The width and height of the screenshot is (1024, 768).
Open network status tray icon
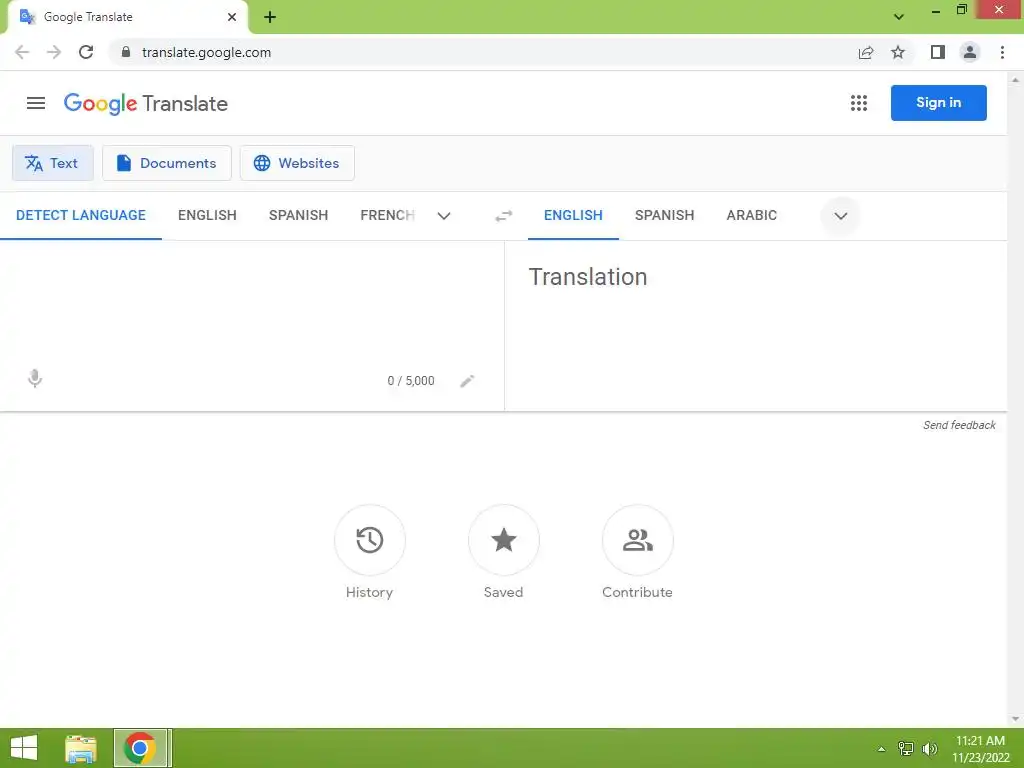[906, 748]
